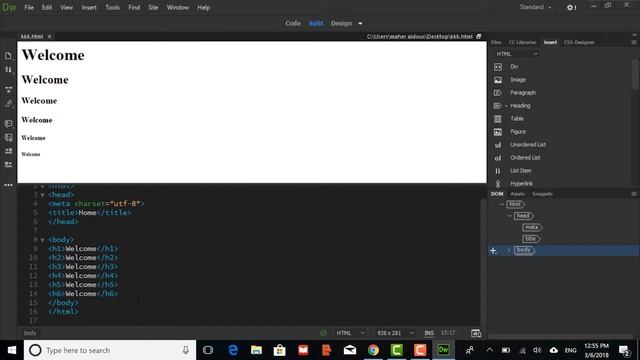
Task: Click the Heading insert item
Action: (520, 105)
